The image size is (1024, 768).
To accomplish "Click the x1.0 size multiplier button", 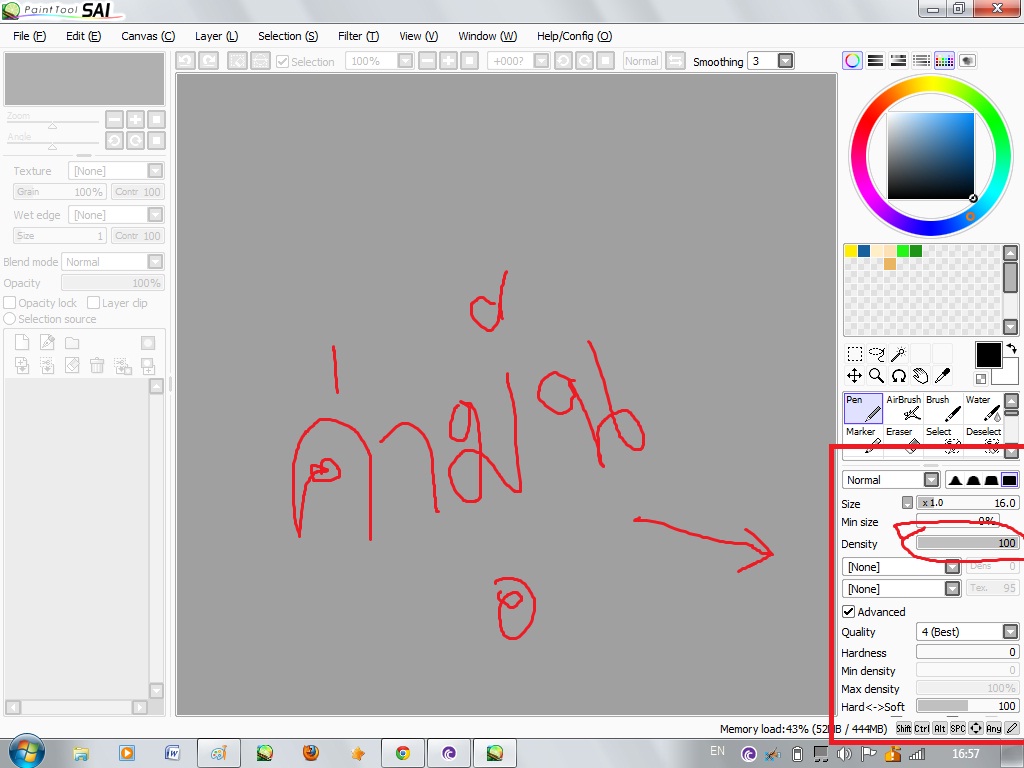I will click(x=933, y=502).
